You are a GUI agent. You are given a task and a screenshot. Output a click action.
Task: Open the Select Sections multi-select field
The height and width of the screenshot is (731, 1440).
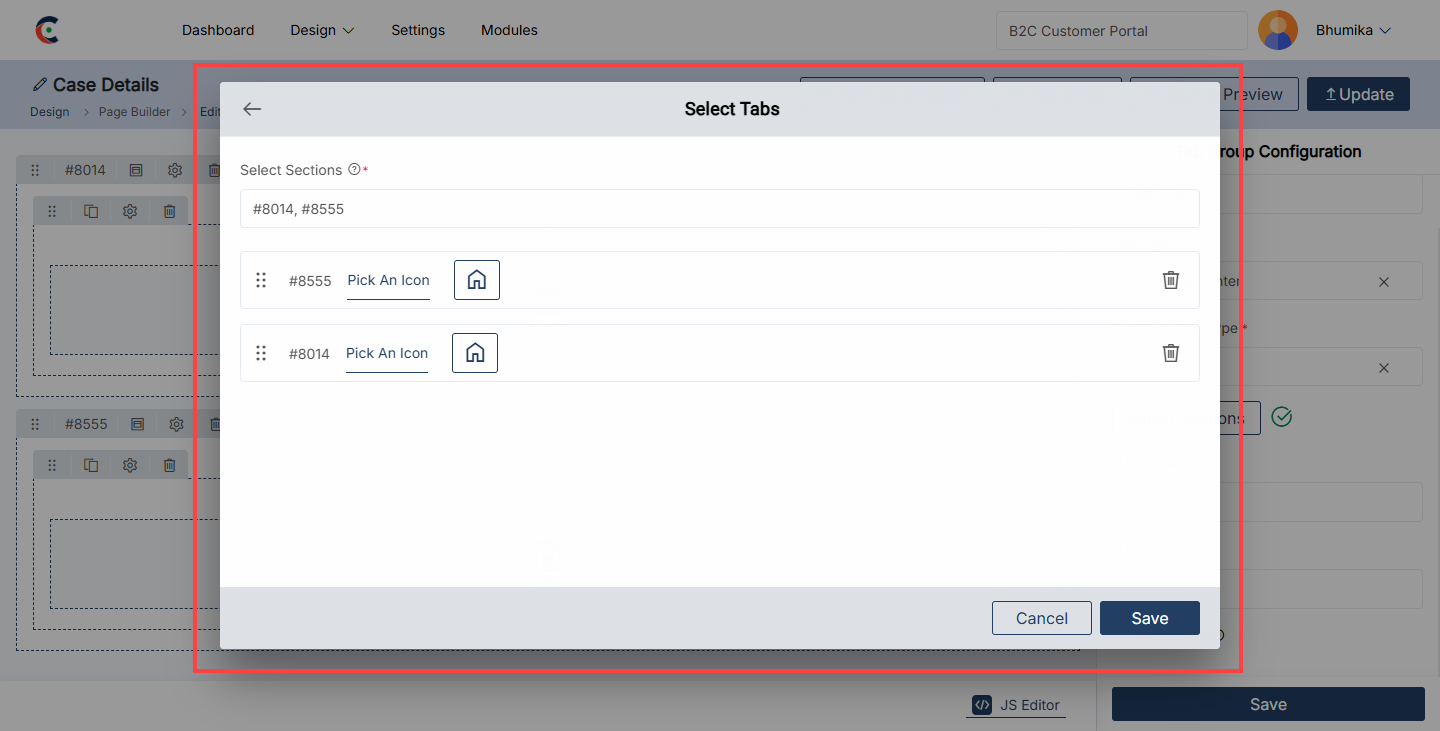pyautogui.click(x=719, y=209)
